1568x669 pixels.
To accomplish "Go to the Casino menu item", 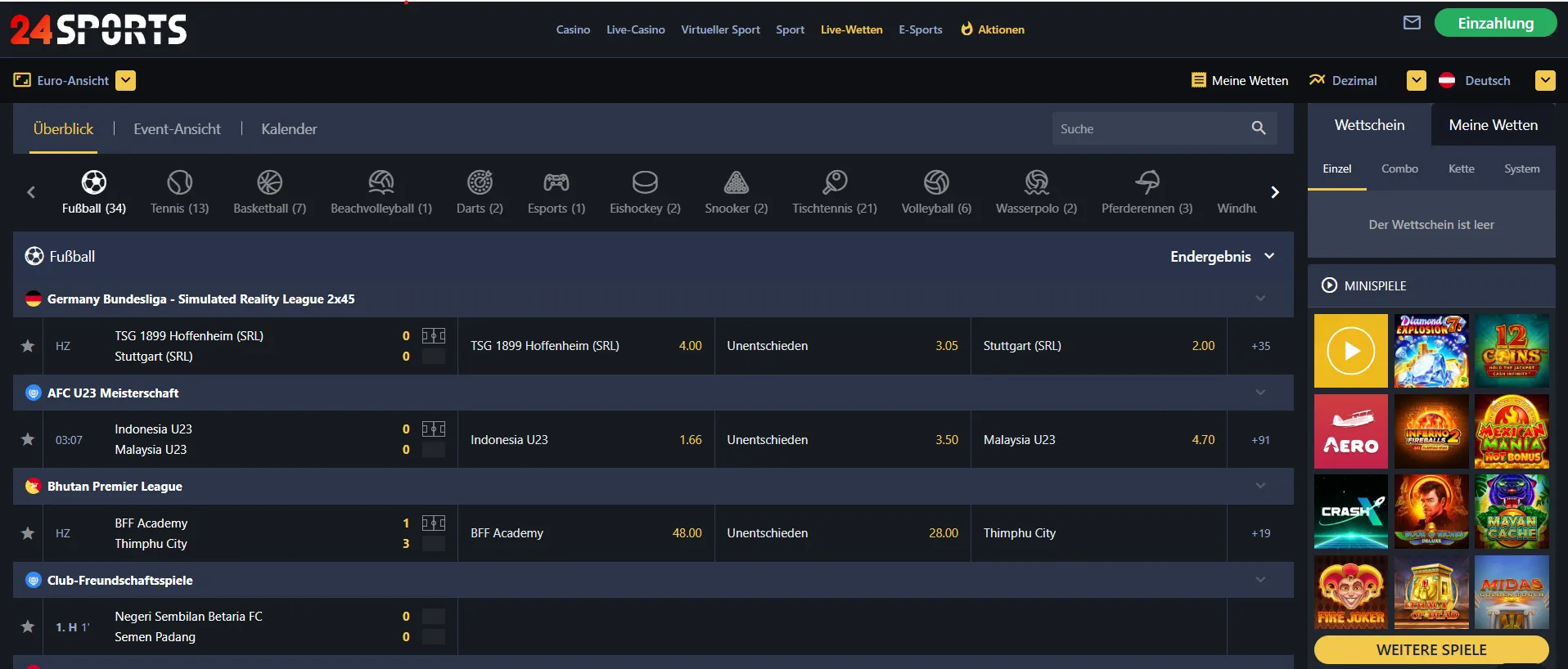I will (573, 29).
